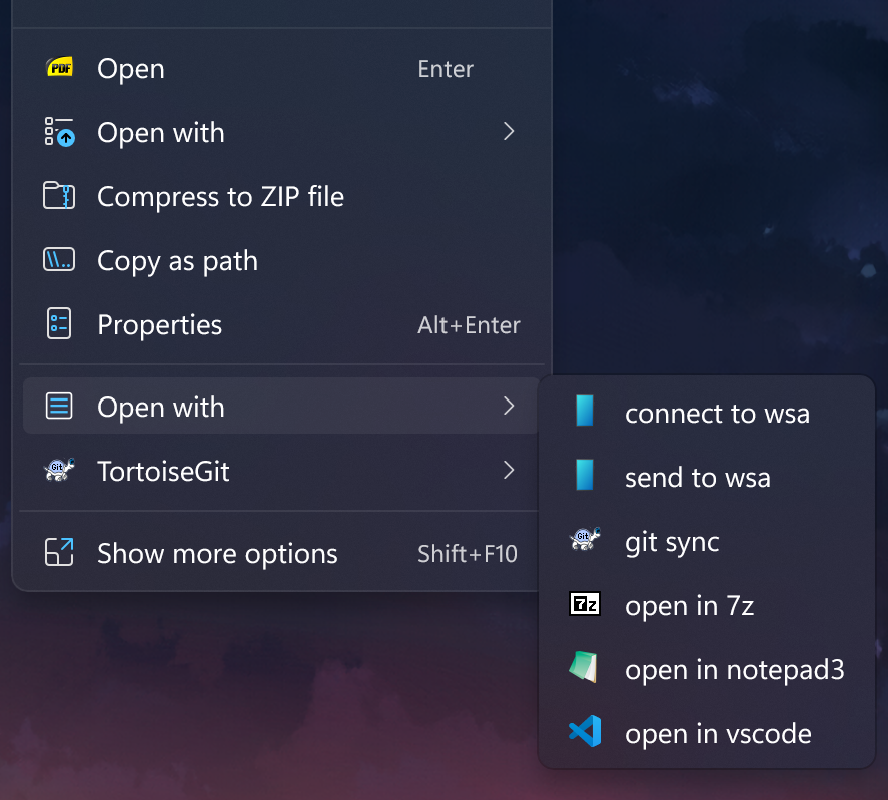Choose Show more options
888x800 pixels.
click(x=217, y=554)
